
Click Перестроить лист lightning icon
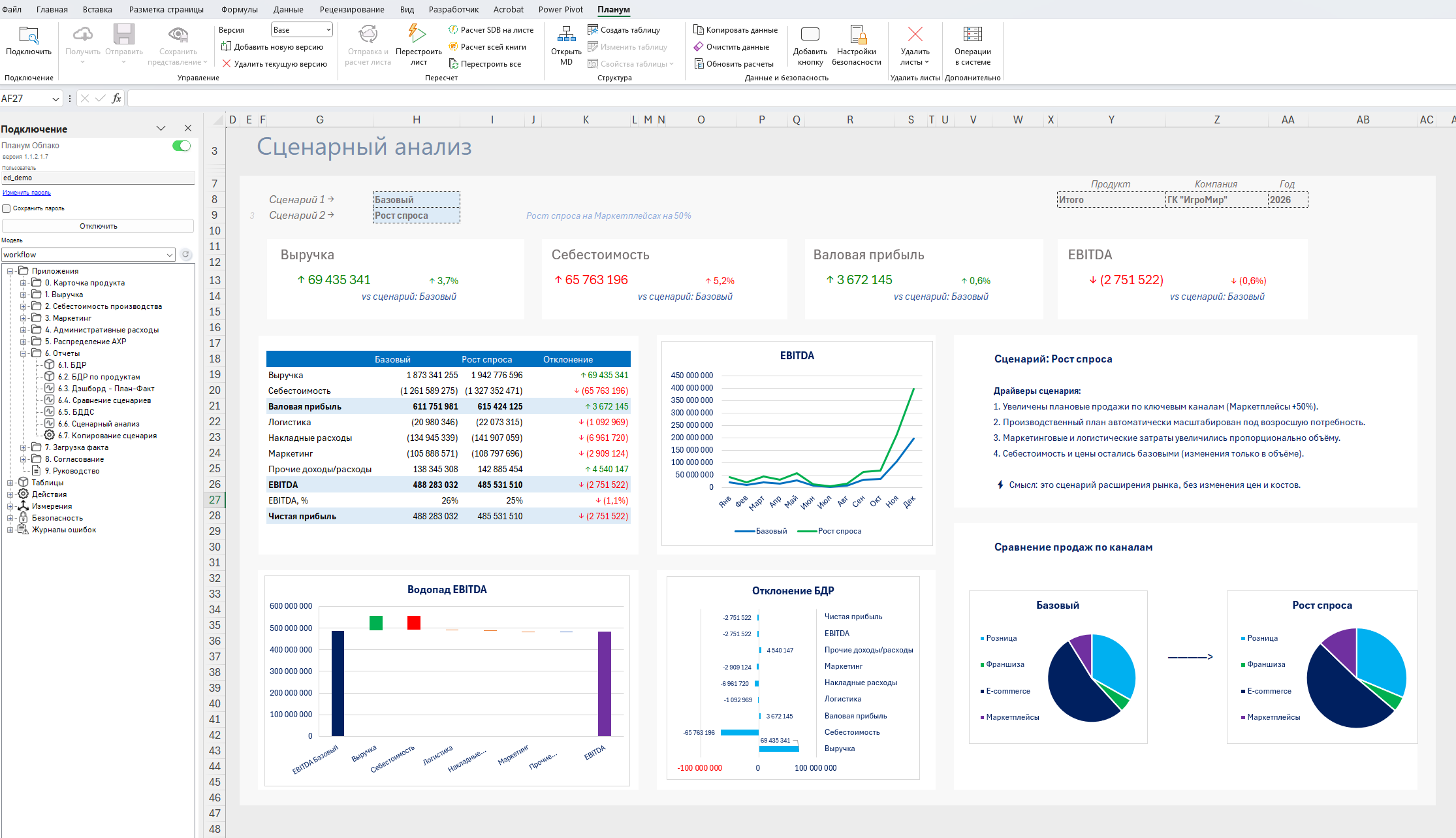pos(417,34)
